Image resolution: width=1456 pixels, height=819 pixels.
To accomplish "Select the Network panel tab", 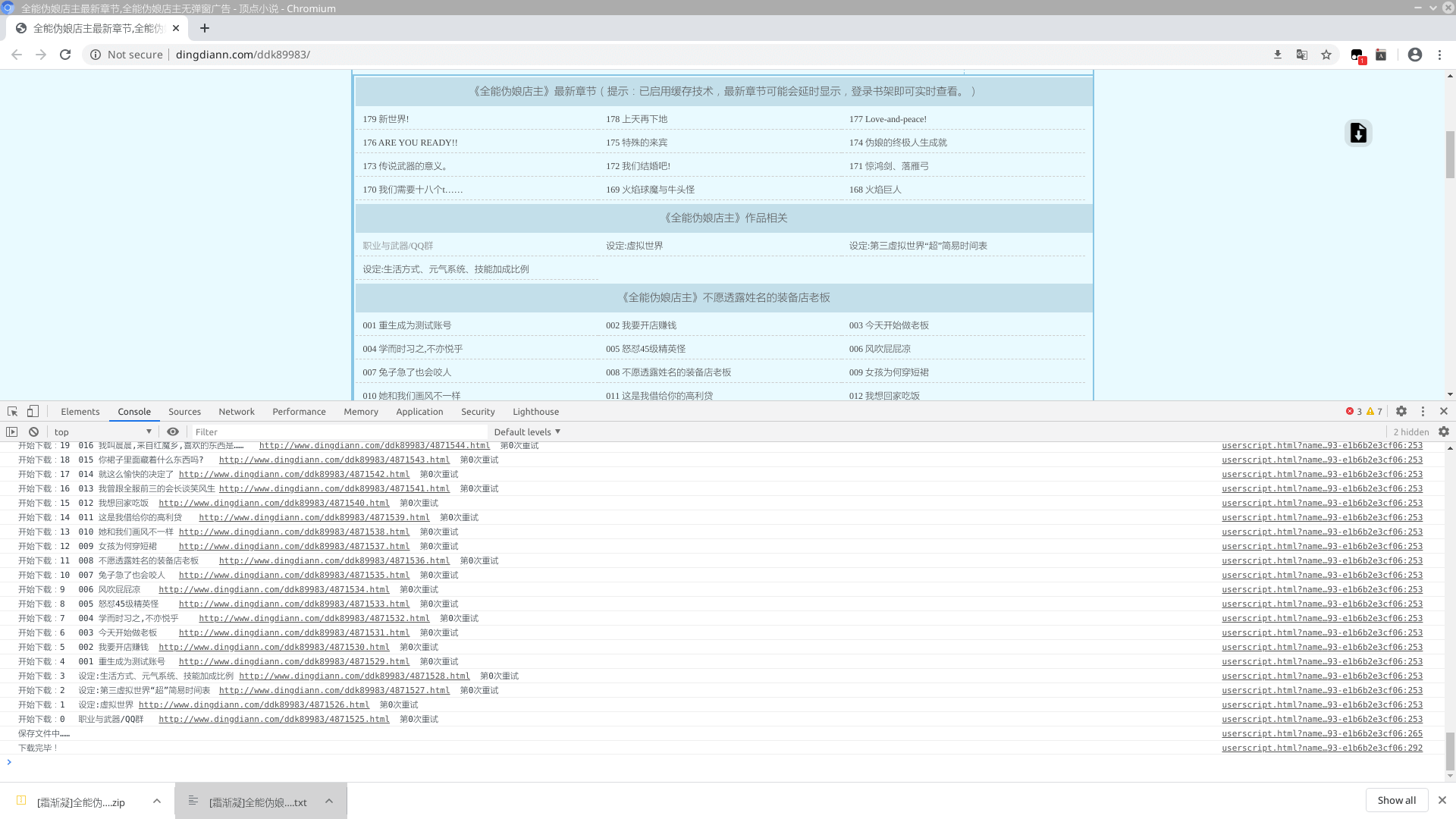I will point(237,412).
